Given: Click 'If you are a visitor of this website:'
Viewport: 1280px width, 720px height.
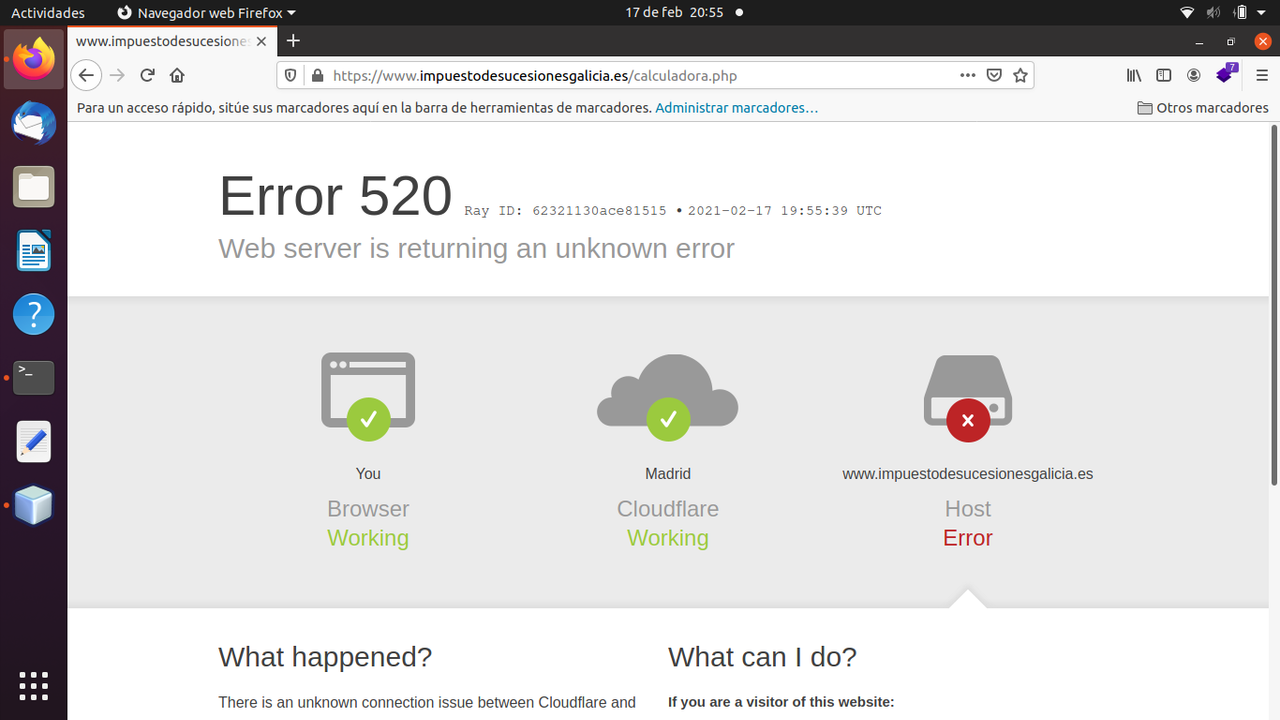Looking at the screenshot, I should (781, 702).
